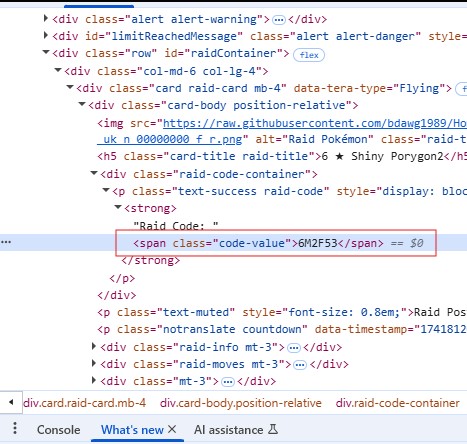Image resolution: width=467 pixels, height=444 pixels.
Task: Click ellipsis badge in raid-moves div
Action: coord(300,365)
